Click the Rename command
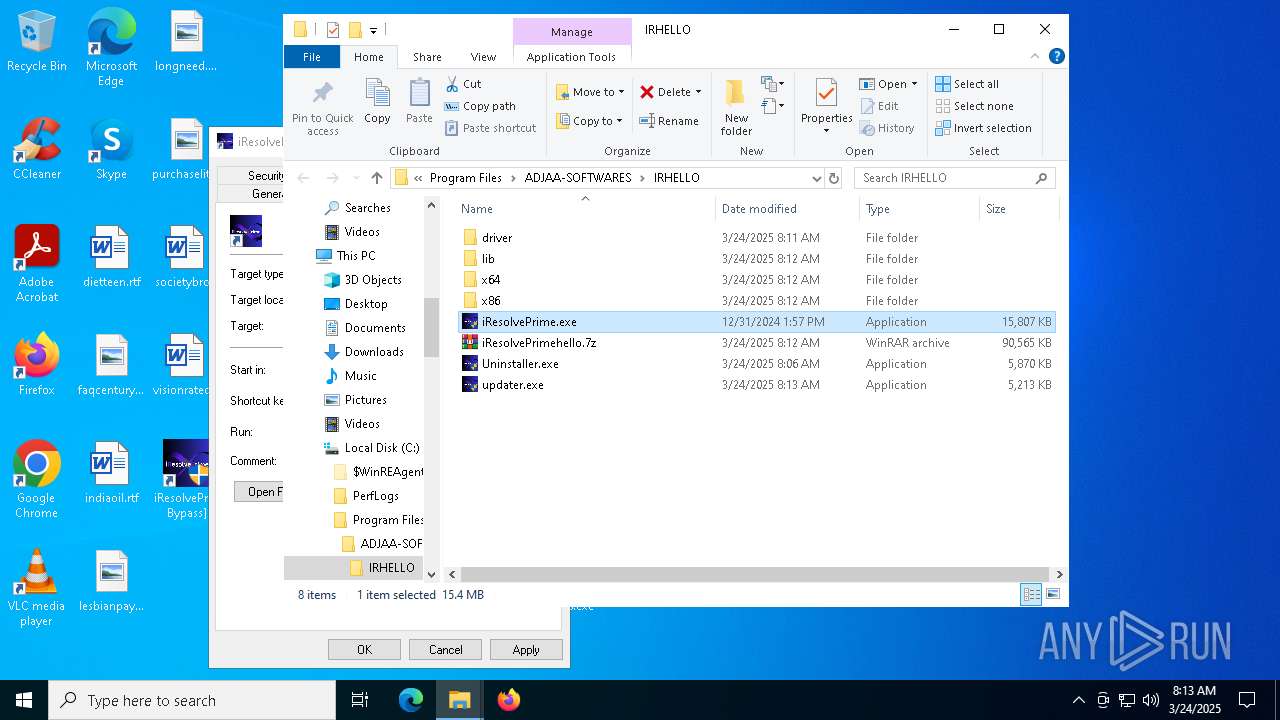1280x720 pixels. tap(669, 121)
